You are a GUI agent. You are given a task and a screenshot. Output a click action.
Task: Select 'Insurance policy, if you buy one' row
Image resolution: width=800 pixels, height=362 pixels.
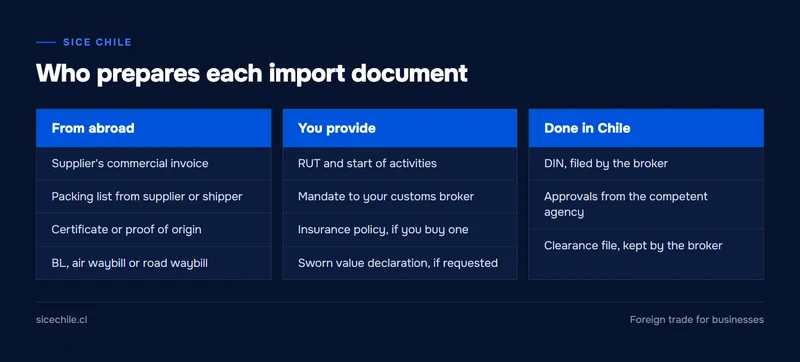tap(399, 229)
